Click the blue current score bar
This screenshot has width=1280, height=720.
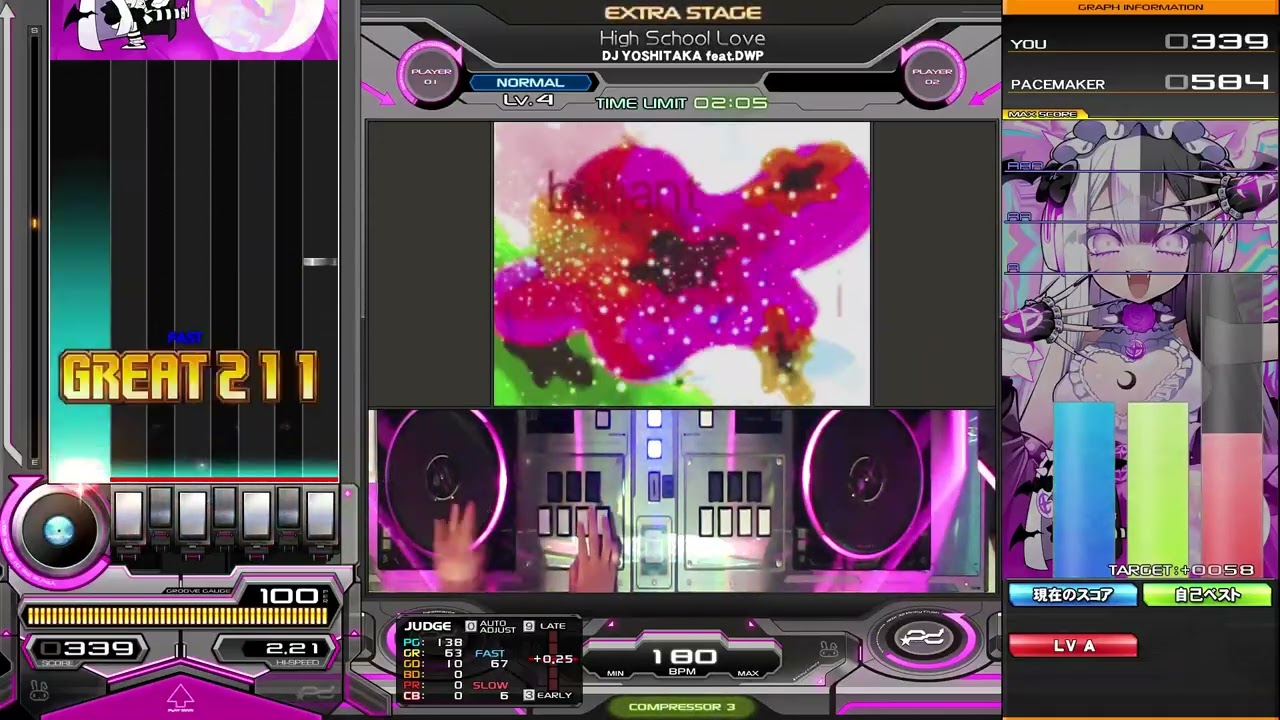(x=1084, y=489)
